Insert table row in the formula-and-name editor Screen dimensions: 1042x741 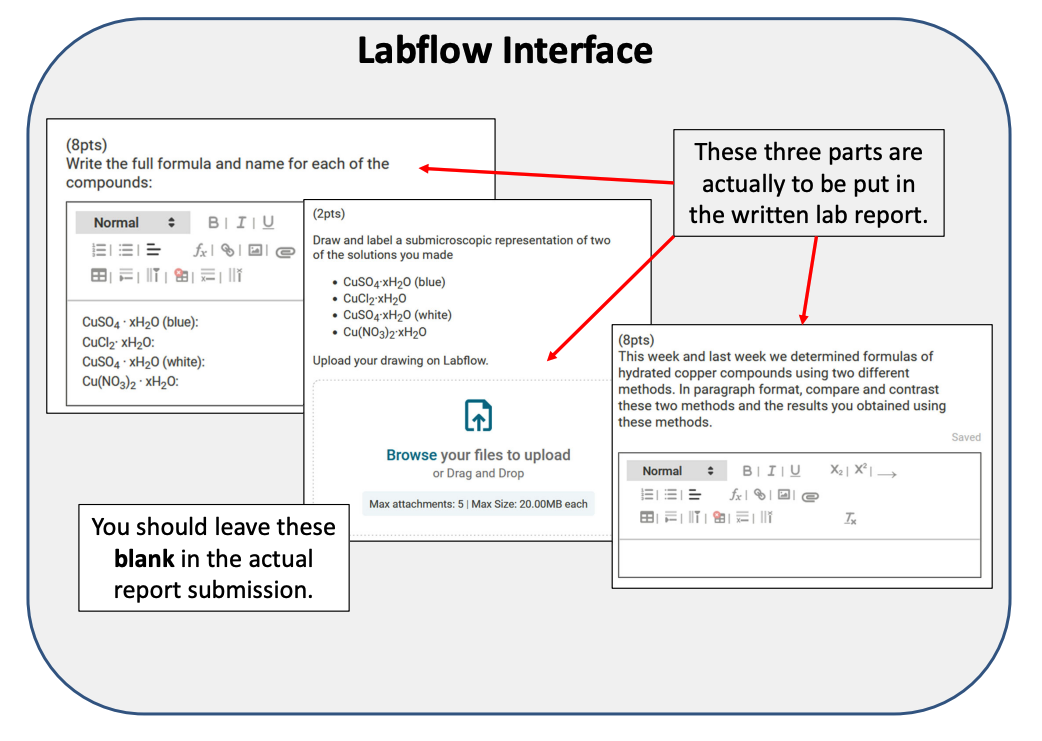point(126,275)
